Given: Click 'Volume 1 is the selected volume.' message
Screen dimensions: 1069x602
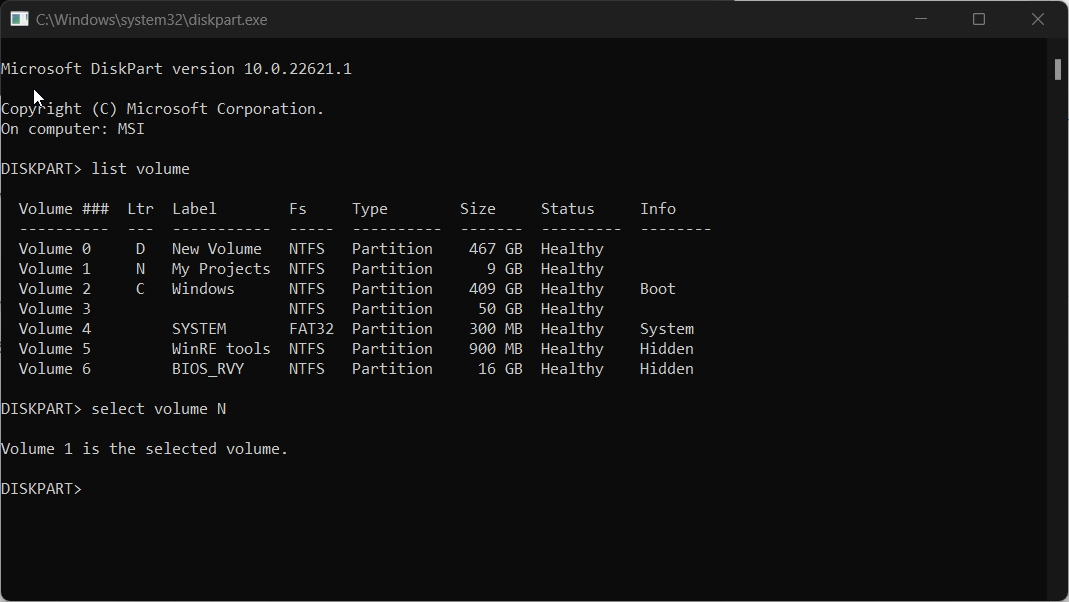Looking at the screenshot, I should point(145,449).
